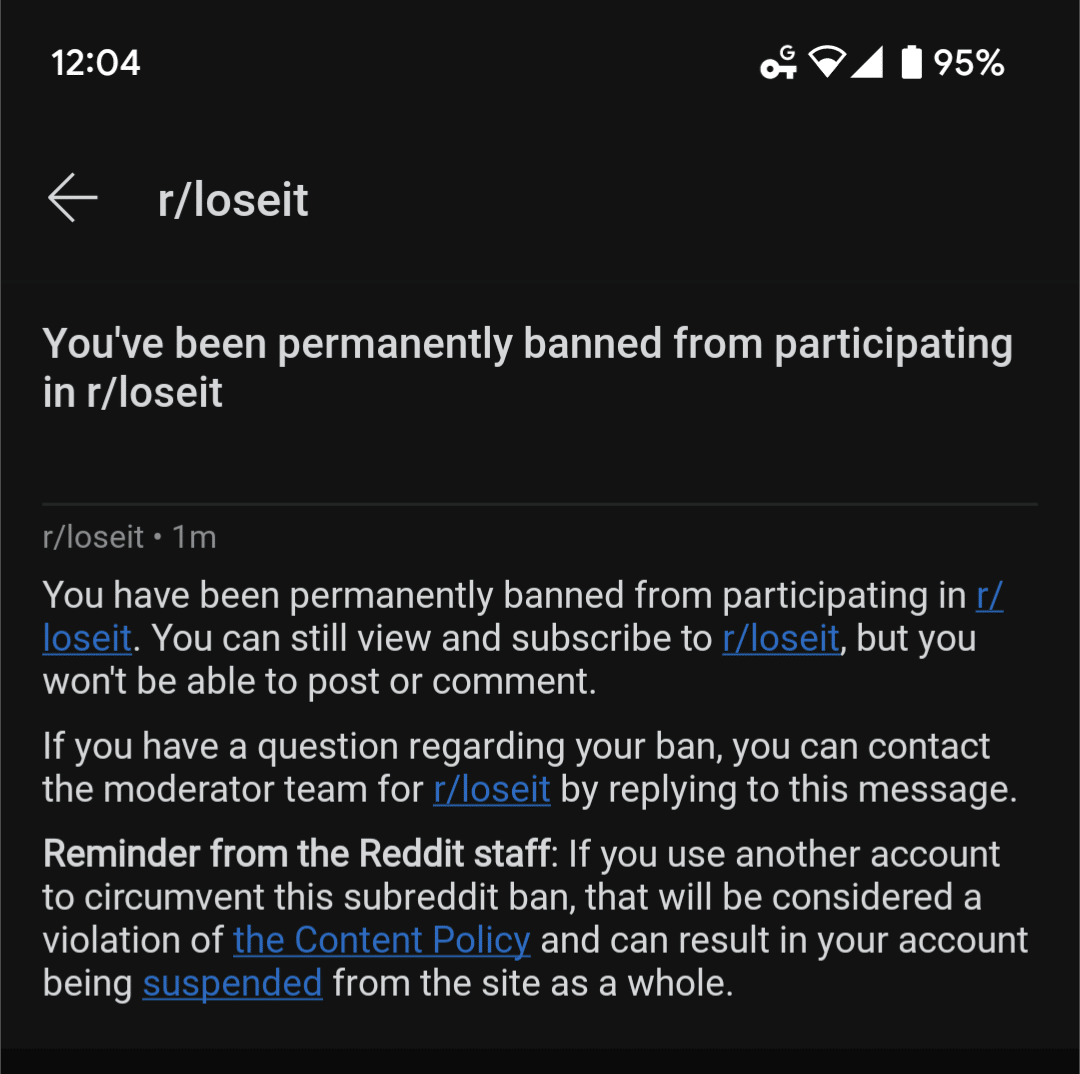The height and width of the screenshot is (1074, 1080).
Task: Tap the 1m timestamp on the message
Action: tap(194, 537)
